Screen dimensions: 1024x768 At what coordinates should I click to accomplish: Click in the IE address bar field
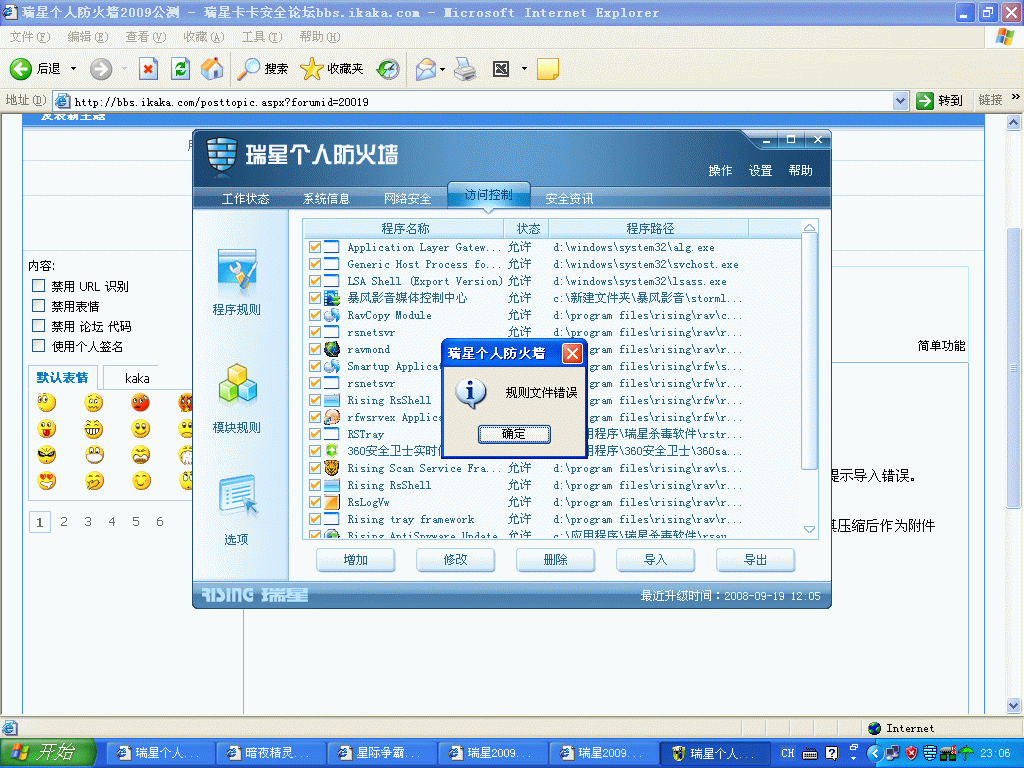pos(480,101)
